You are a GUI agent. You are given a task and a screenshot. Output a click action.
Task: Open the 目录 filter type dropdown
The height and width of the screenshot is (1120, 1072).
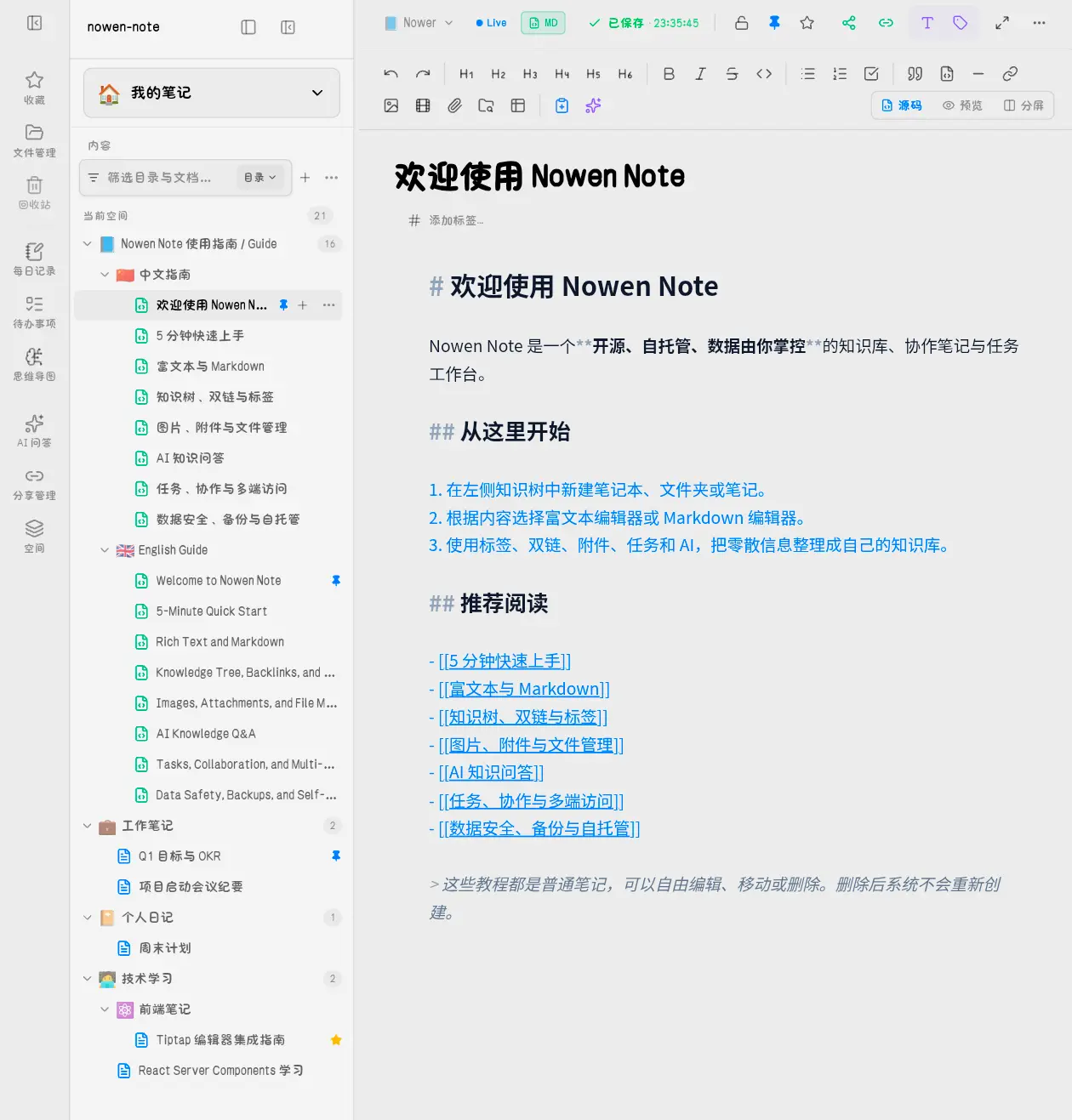(x=260, y=178)
